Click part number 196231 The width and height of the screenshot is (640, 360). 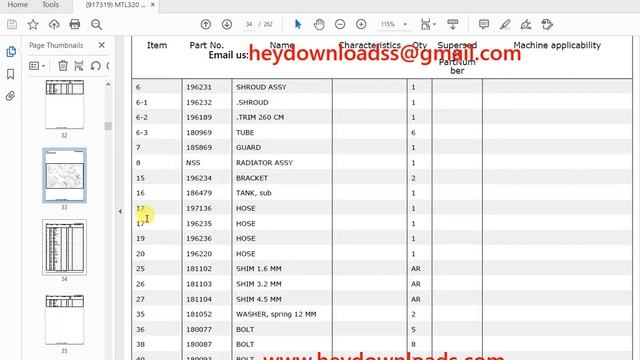pyautogui.click(x=199, y=87)
